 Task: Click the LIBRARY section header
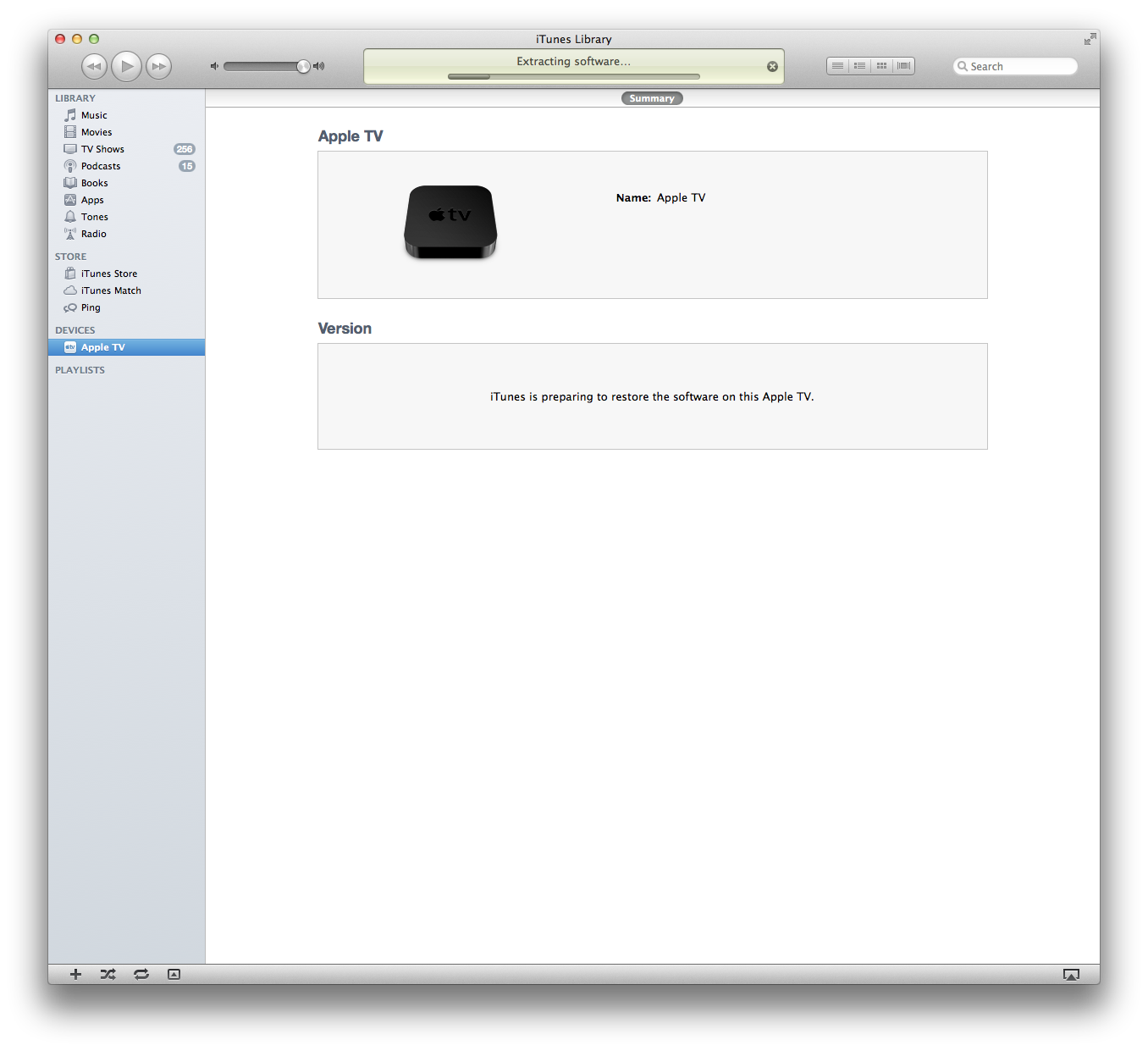tap(75, 98)
